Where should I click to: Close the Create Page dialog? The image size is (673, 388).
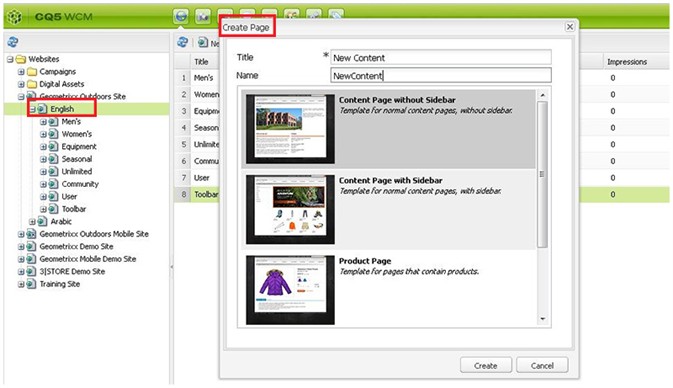pos(570,27)
